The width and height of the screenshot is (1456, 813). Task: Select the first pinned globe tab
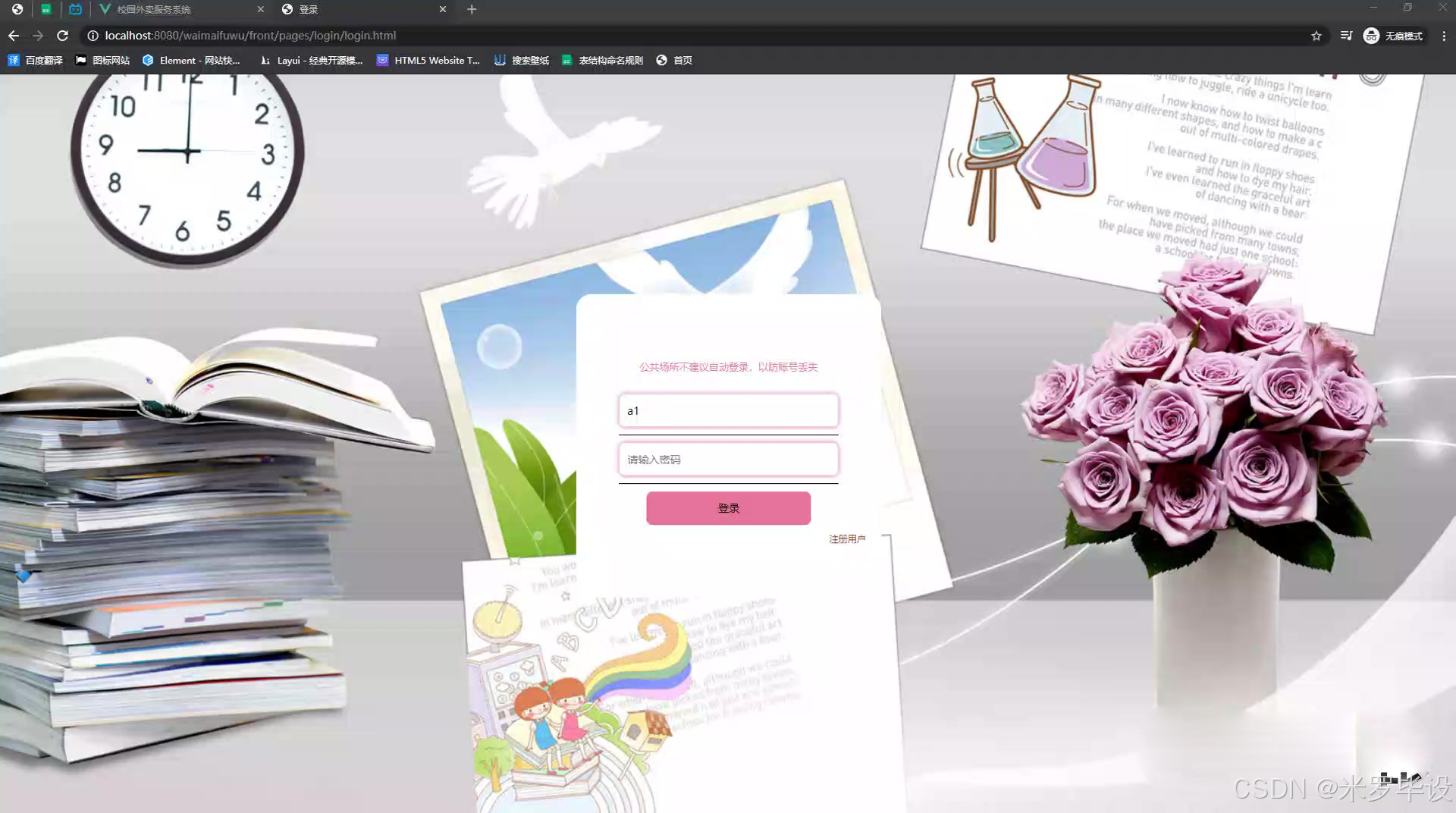[17, 9]
